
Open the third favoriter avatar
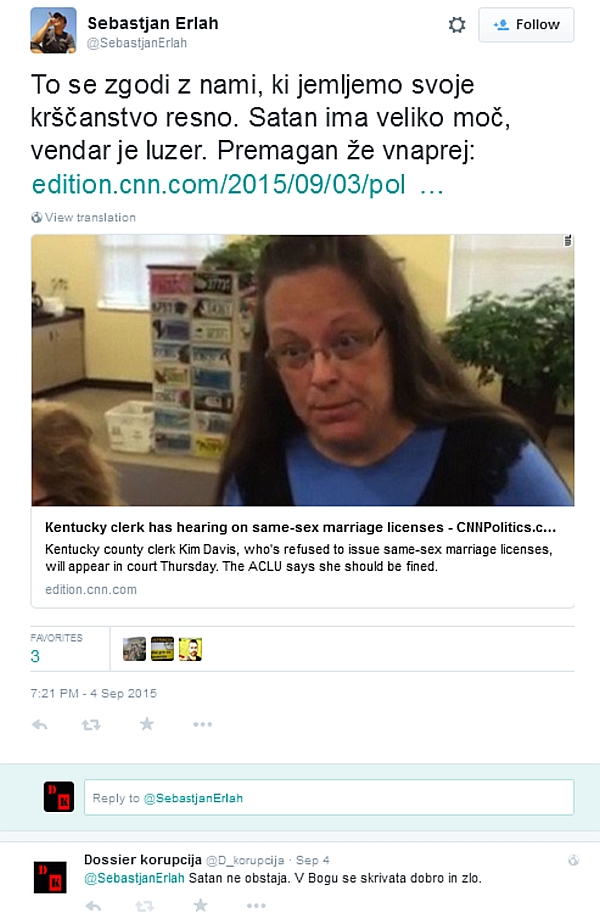[190, 649]
